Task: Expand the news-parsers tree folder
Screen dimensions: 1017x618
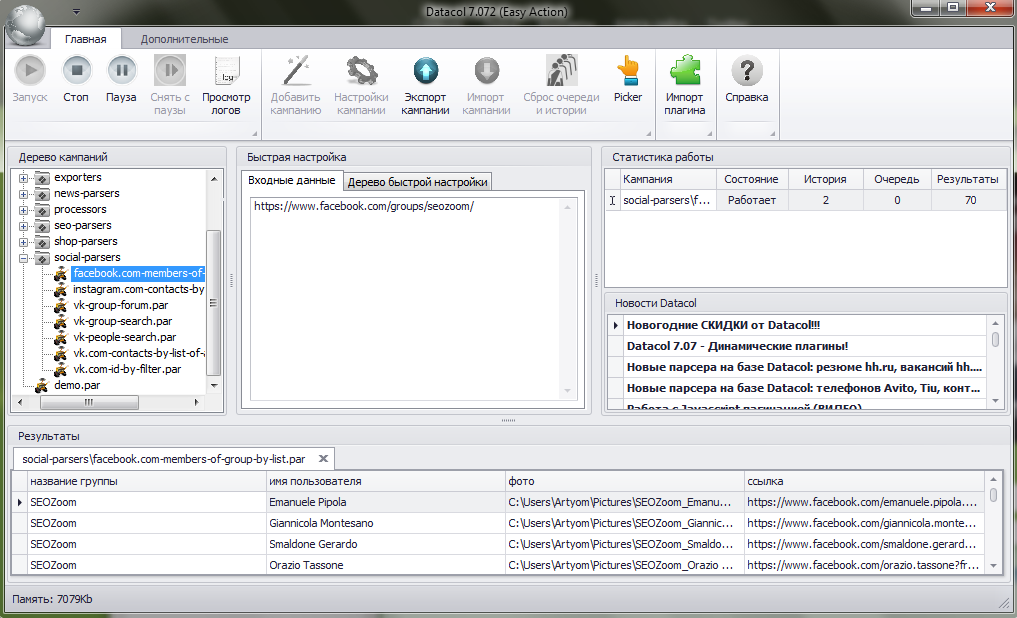Action: [23, 194]
